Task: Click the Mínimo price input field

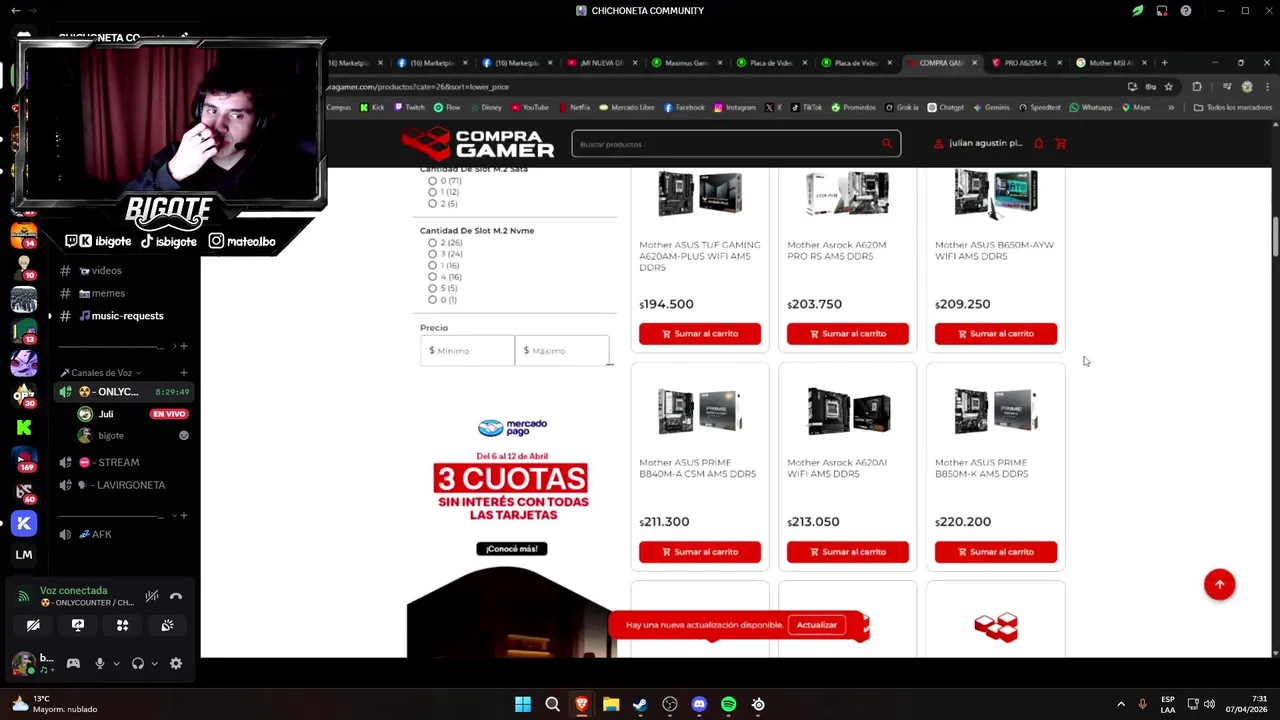Action: pyautogui.click(x=467, y=351)
